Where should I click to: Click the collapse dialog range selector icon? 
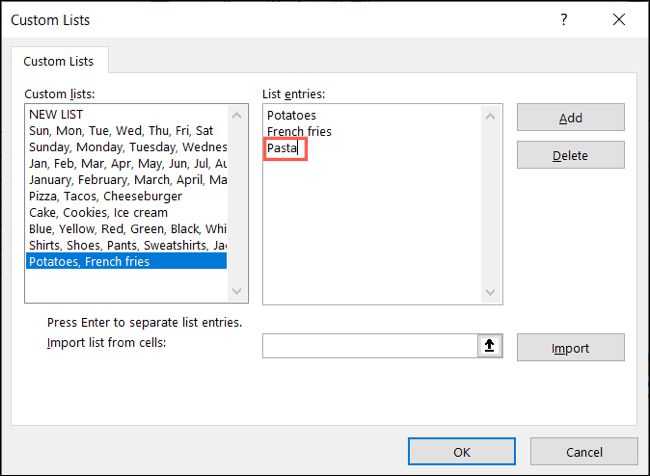[490, 347]
